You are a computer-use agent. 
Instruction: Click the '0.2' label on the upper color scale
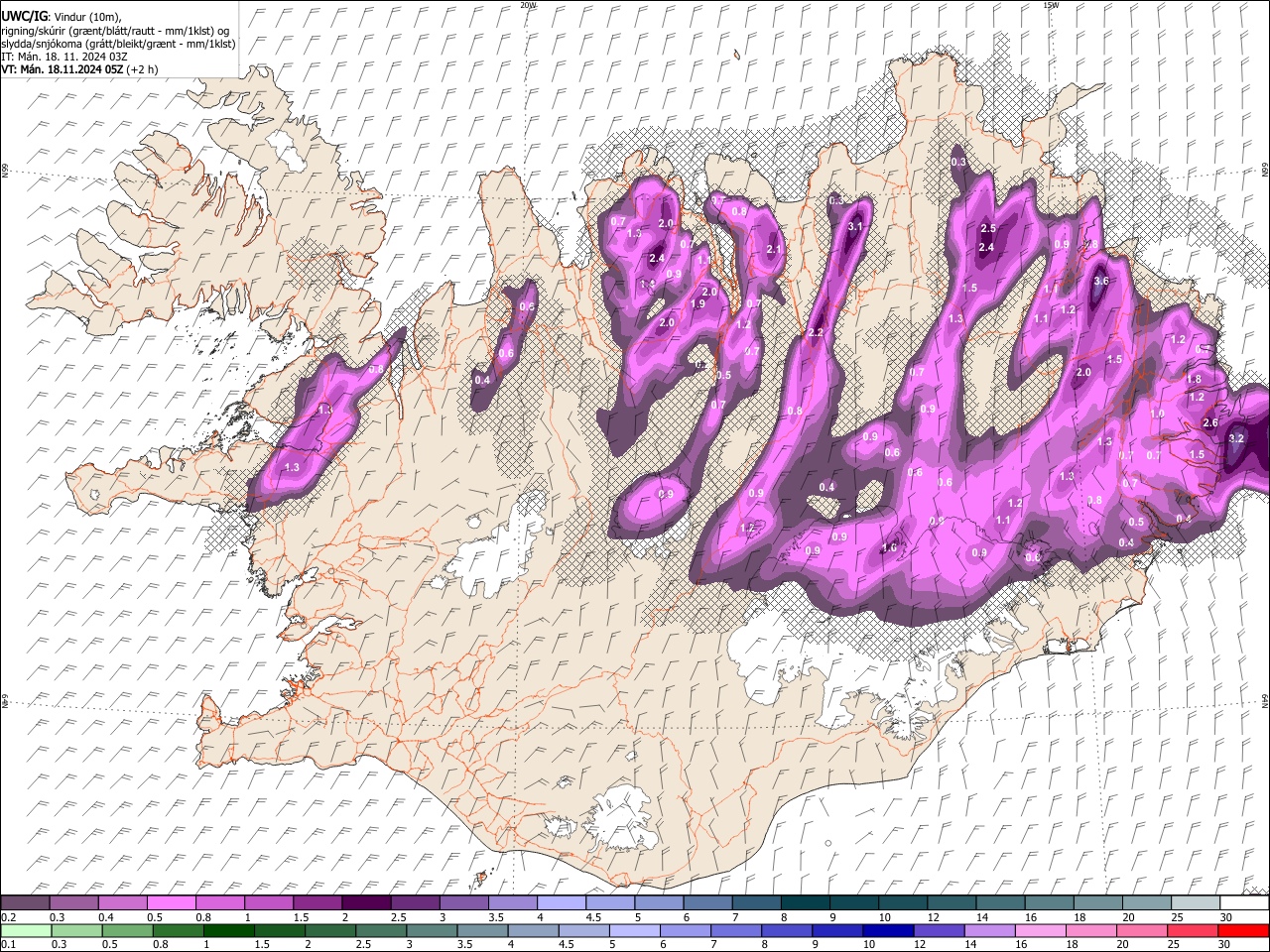pos(8,917)
